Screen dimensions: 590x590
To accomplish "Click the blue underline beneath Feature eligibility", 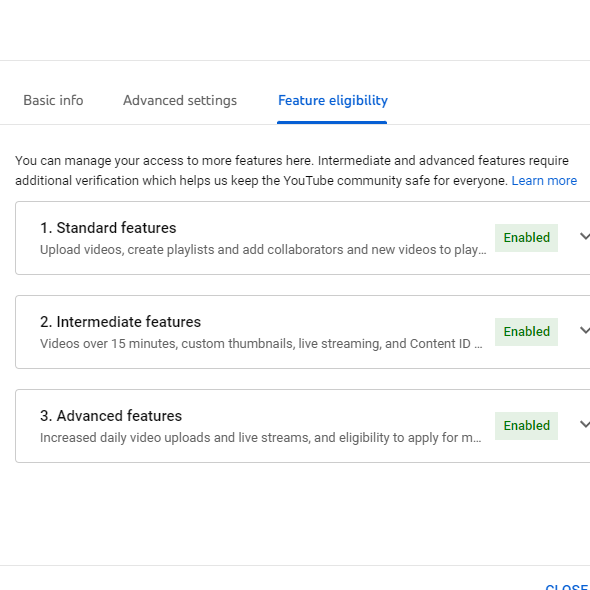I will pyautogui.click(x=332, y=122).
